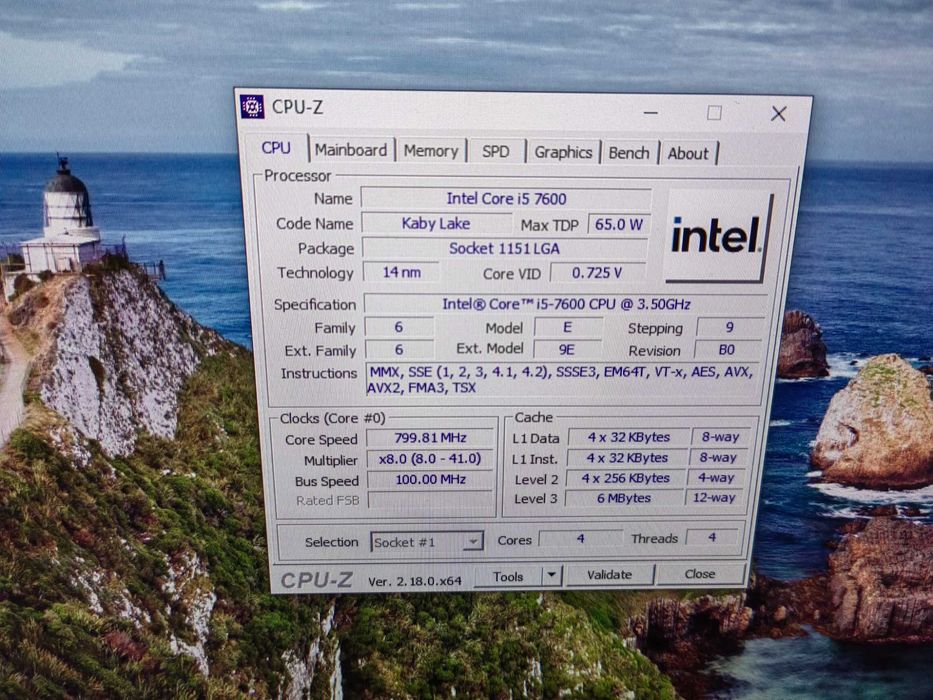Click the Revision value B0
The width and height of the screenshot is (933, 700).
(727, 349)
